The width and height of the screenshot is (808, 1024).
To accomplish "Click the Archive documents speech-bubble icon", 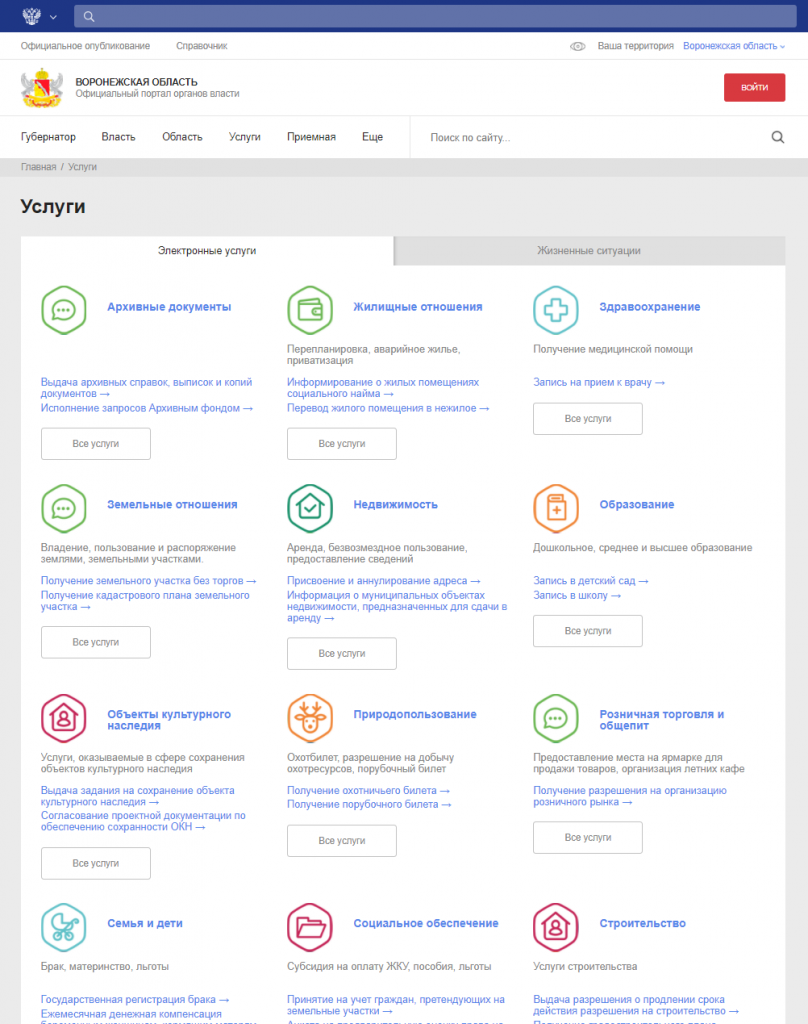I will click(64, 310).
